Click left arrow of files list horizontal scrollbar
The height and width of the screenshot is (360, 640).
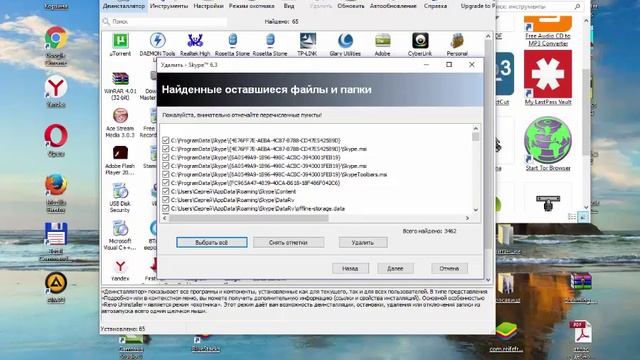[x=165, y=218]
